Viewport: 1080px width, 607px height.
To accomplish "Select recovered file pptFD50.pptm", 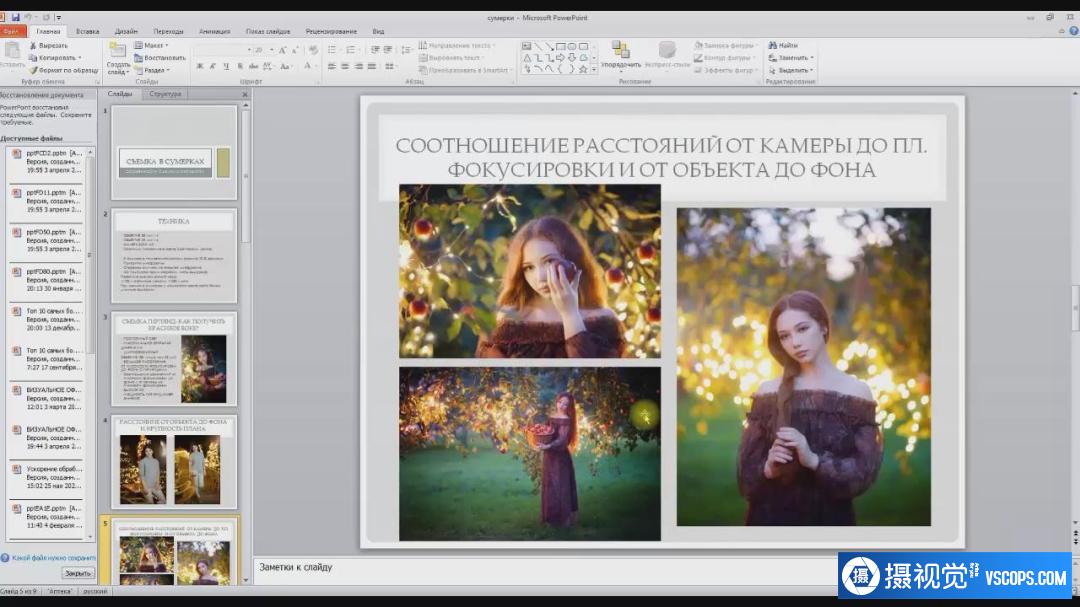I will 48,240.
